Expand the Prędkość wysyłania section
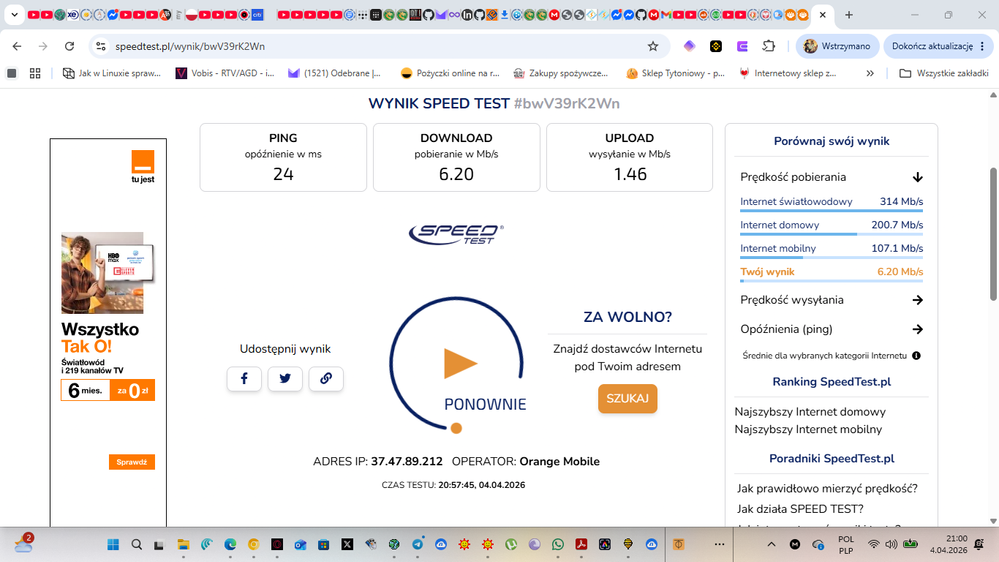The width and height of the screenshot is (999, 562). pyautogui.click(x=917, y=300)
